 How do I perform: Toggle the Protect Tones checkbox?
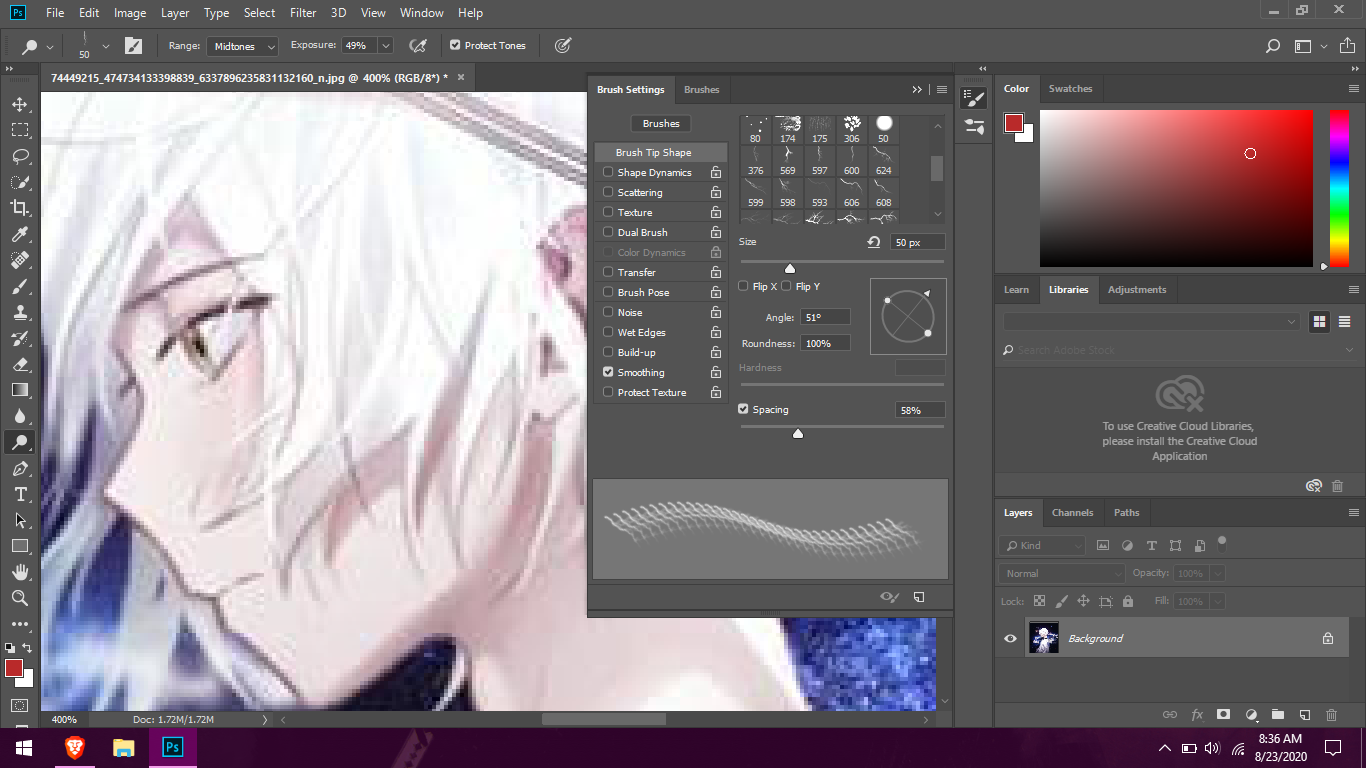[x=455, y=45]
